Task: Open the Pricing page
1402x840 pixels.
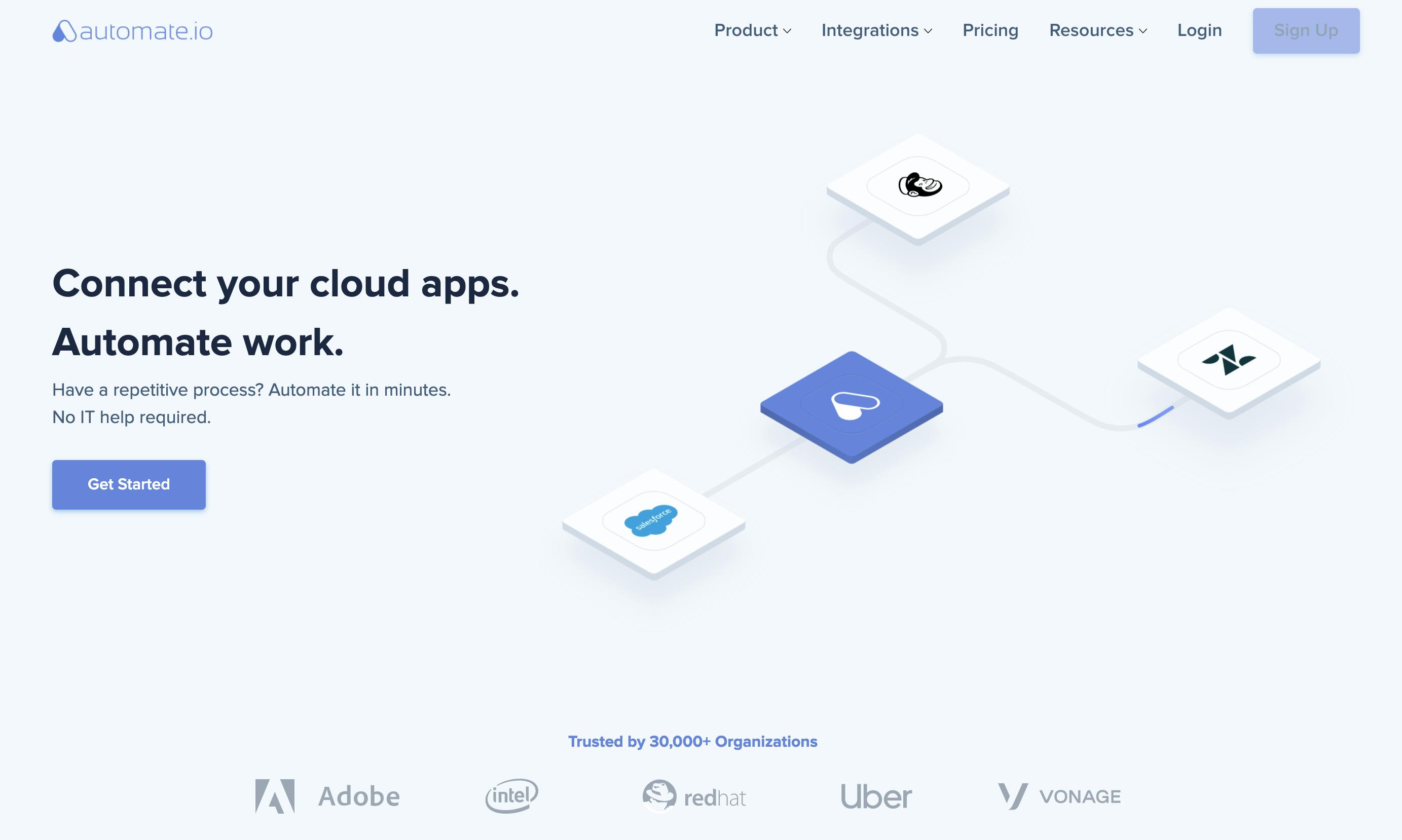Action: (x=990, y=30)
